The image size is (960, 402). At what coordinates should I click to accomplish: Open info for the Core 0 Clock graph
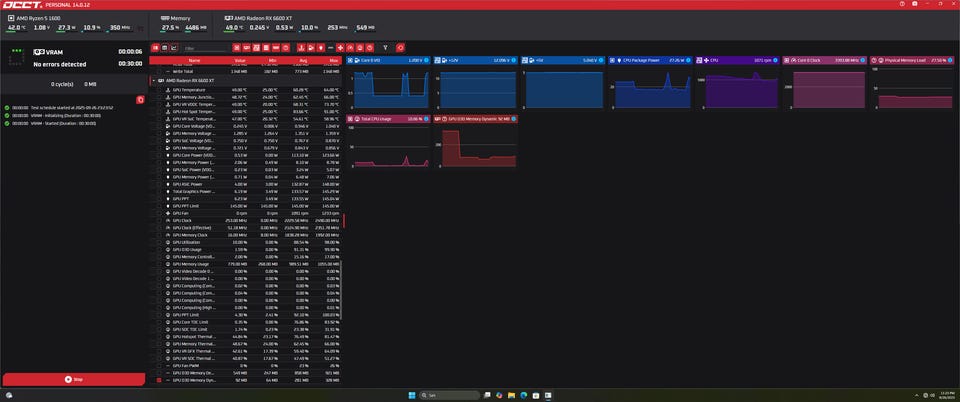[864, 61]
